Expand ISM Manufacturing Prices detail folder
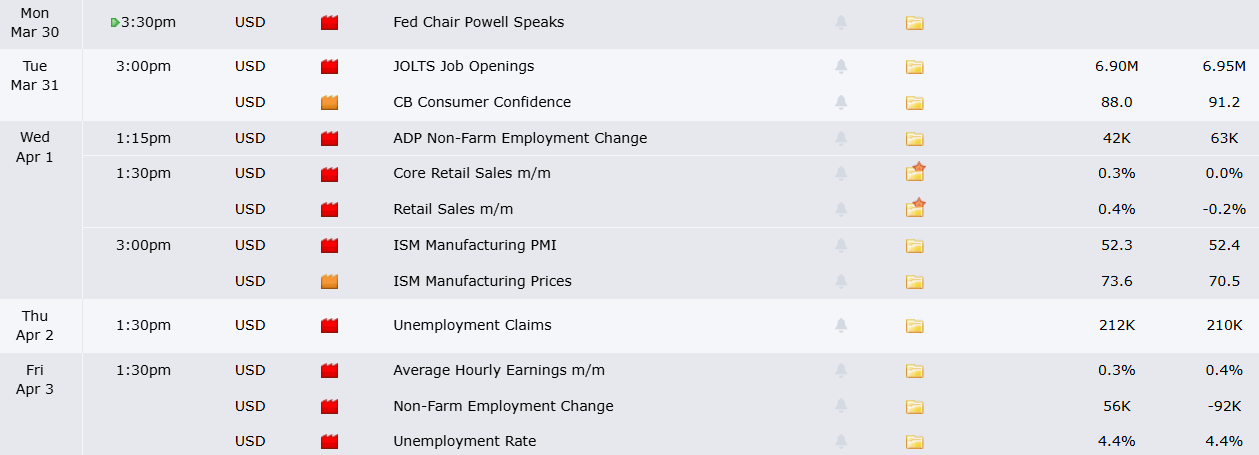Screen dimensions: 1259x455 (x=914, y=282)
